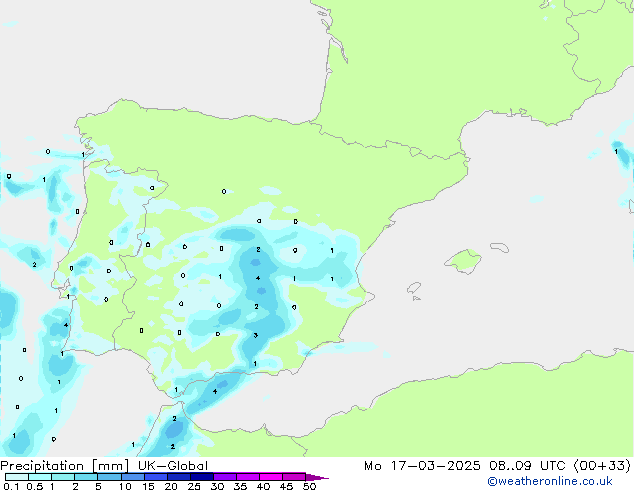Click the "30" legend scale label
This screenshot has height=490, width=634.
click(x=217, y=486)
